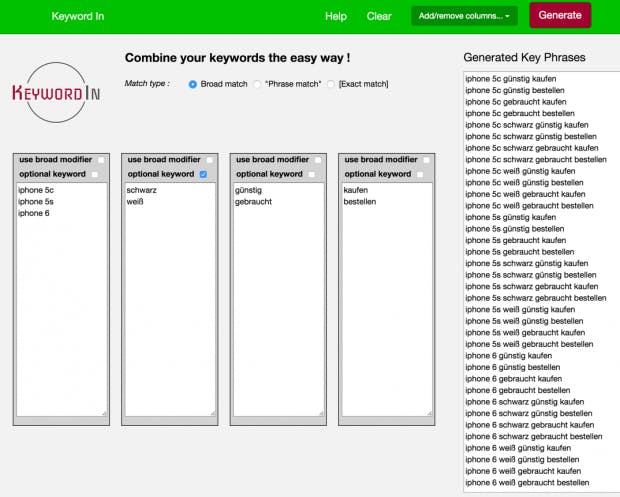
Task: Click resize grip of günstig textarea
Action: coord(321,413)
